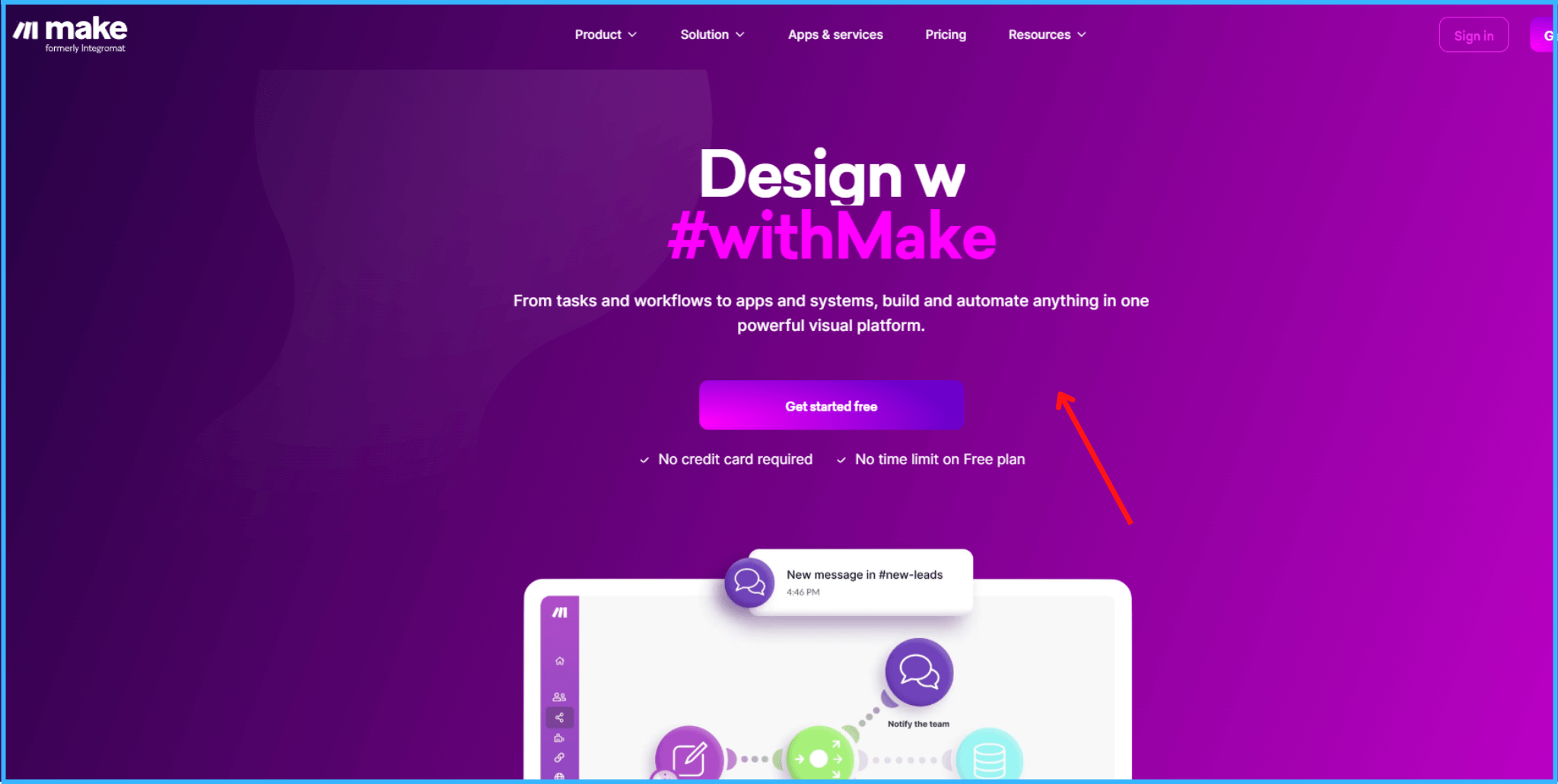Click the puzzle templates icon in the sidebar
Screen dimensions: 1558x784
[560, 738]
